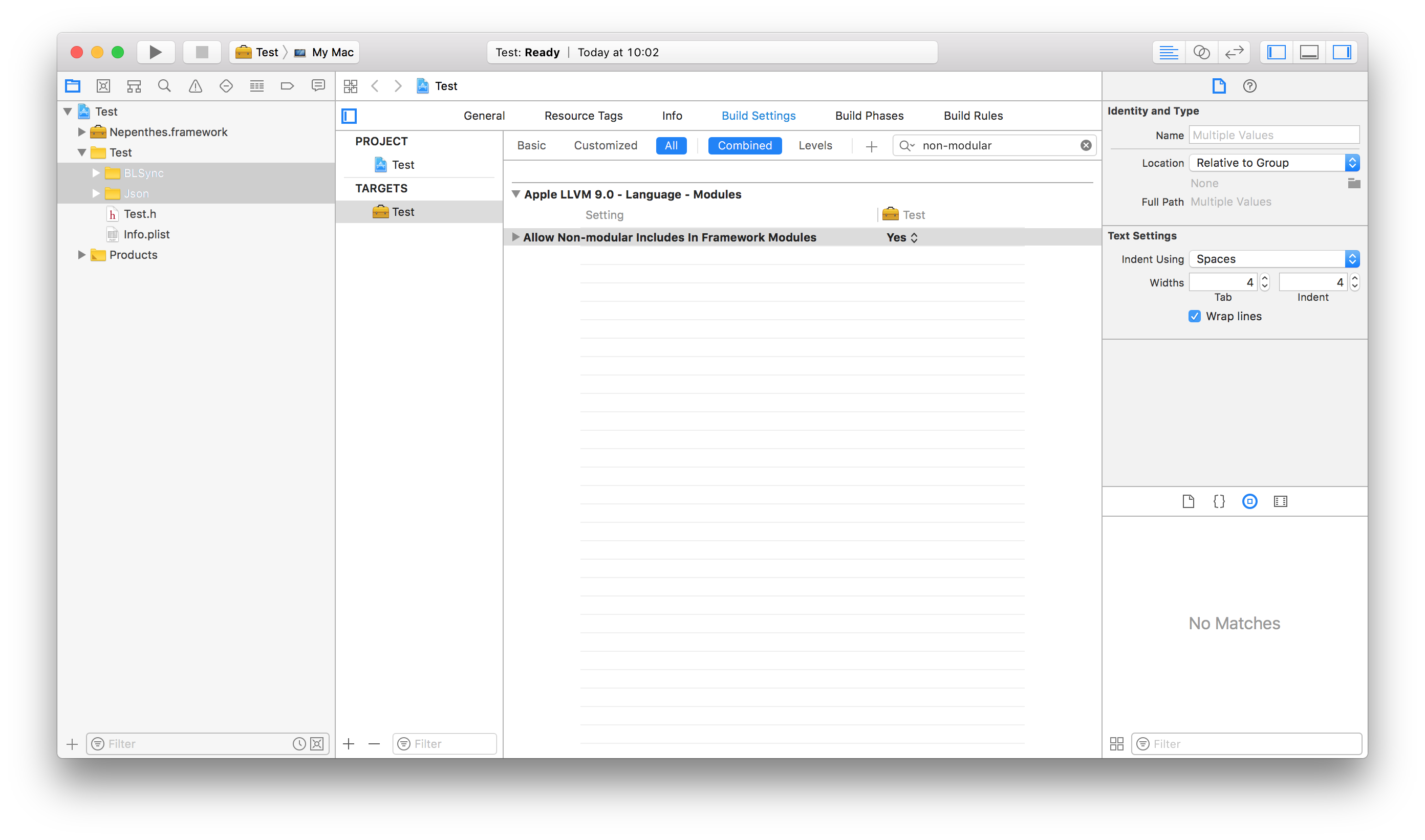The width and height of the screenshot is (1425, 840).
Task: Show the Quick Help inspector
Action: 1249,86
